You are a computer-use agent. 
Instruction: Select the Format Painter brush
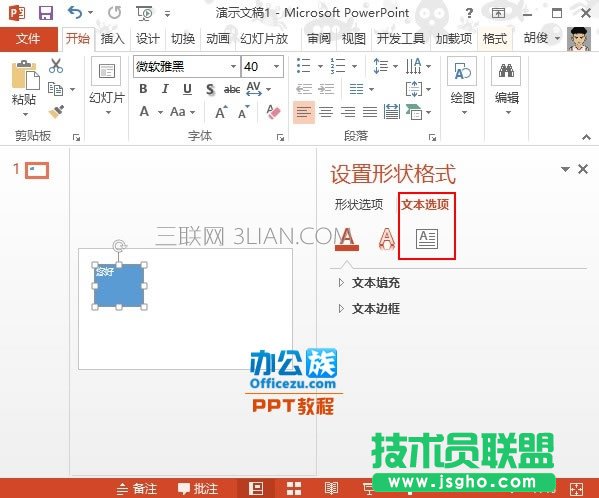coord(56,112)
